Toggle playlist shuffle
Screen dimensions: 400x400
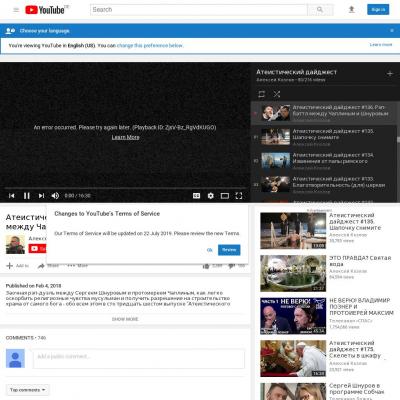pyautogui.click(x=277, y=94)
